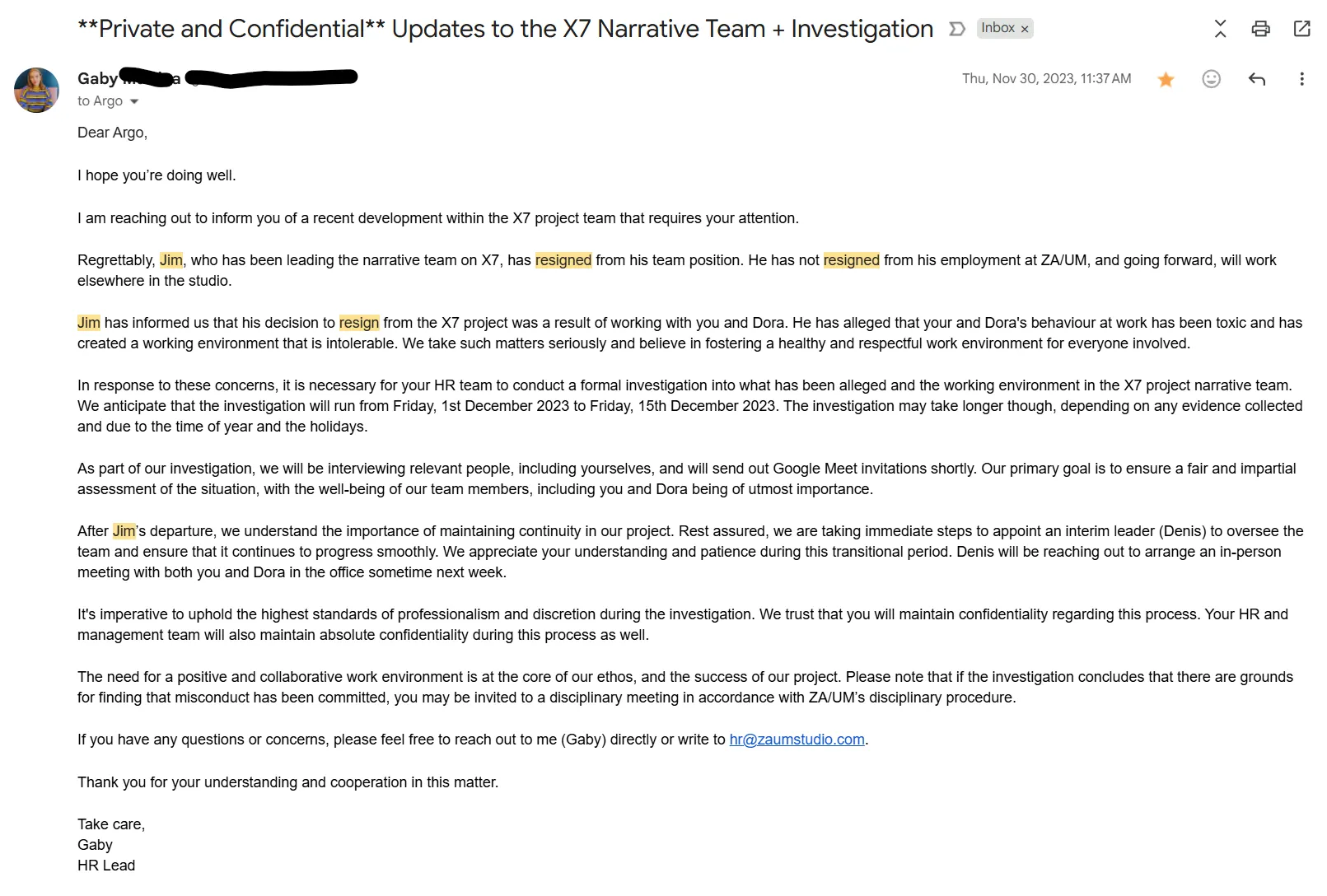The image size is (1327, 896).
Task: Click the 'to Argo' recipient text
Action: (x=100, y=101)
